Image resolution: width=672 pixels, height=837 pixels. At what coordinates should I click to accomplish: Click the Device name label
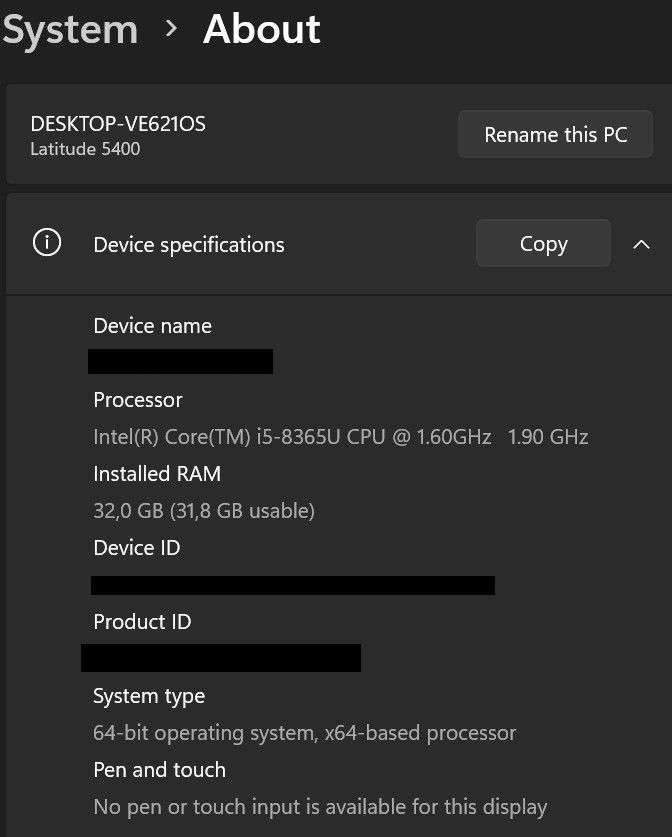click(x=152, y=325)
